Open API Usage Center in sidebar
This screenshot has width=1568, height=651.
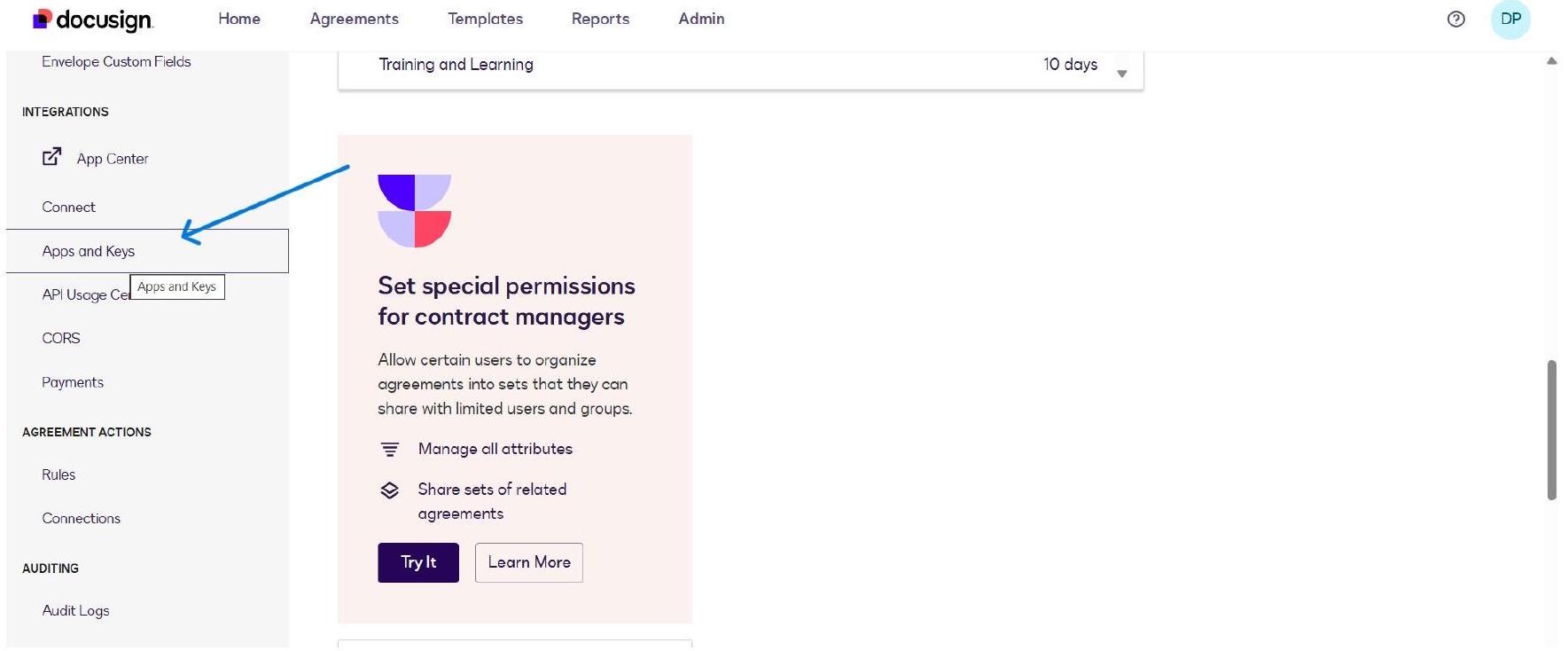tap(86, 294)
